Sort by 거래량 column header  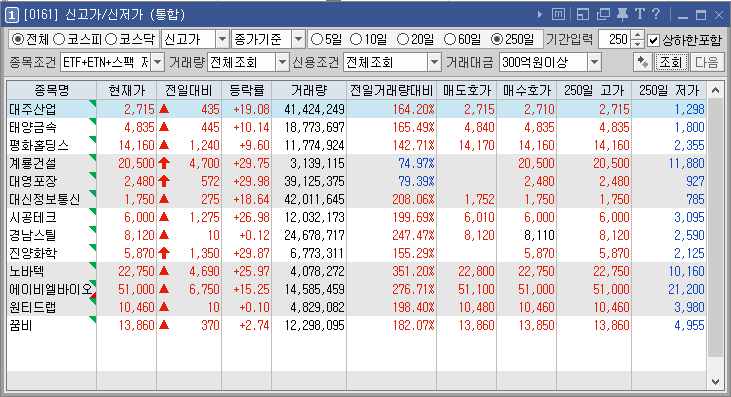tap(309, 90)
